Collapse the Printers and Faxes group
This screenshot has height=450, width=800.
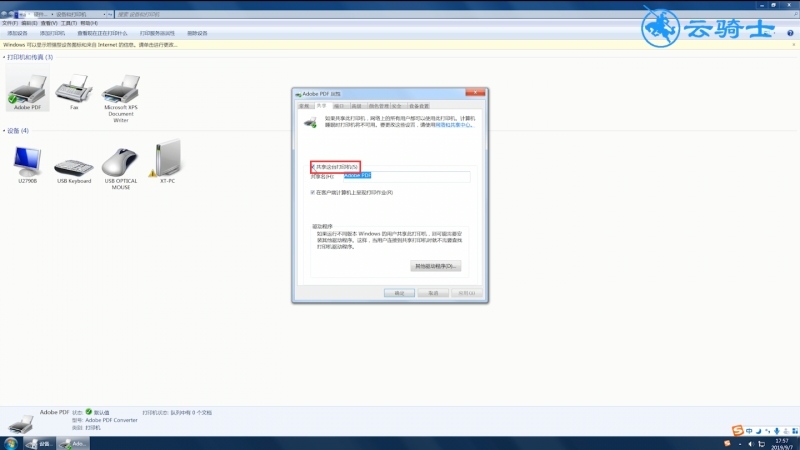coord(4,57)
